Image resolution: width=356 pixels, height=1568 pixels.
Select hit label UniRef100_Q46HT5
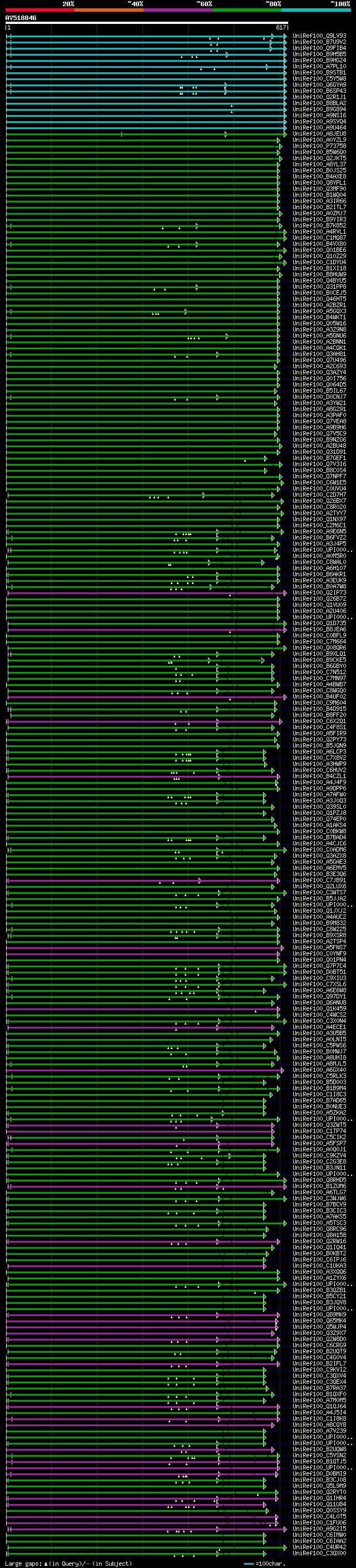pos(319,299)
